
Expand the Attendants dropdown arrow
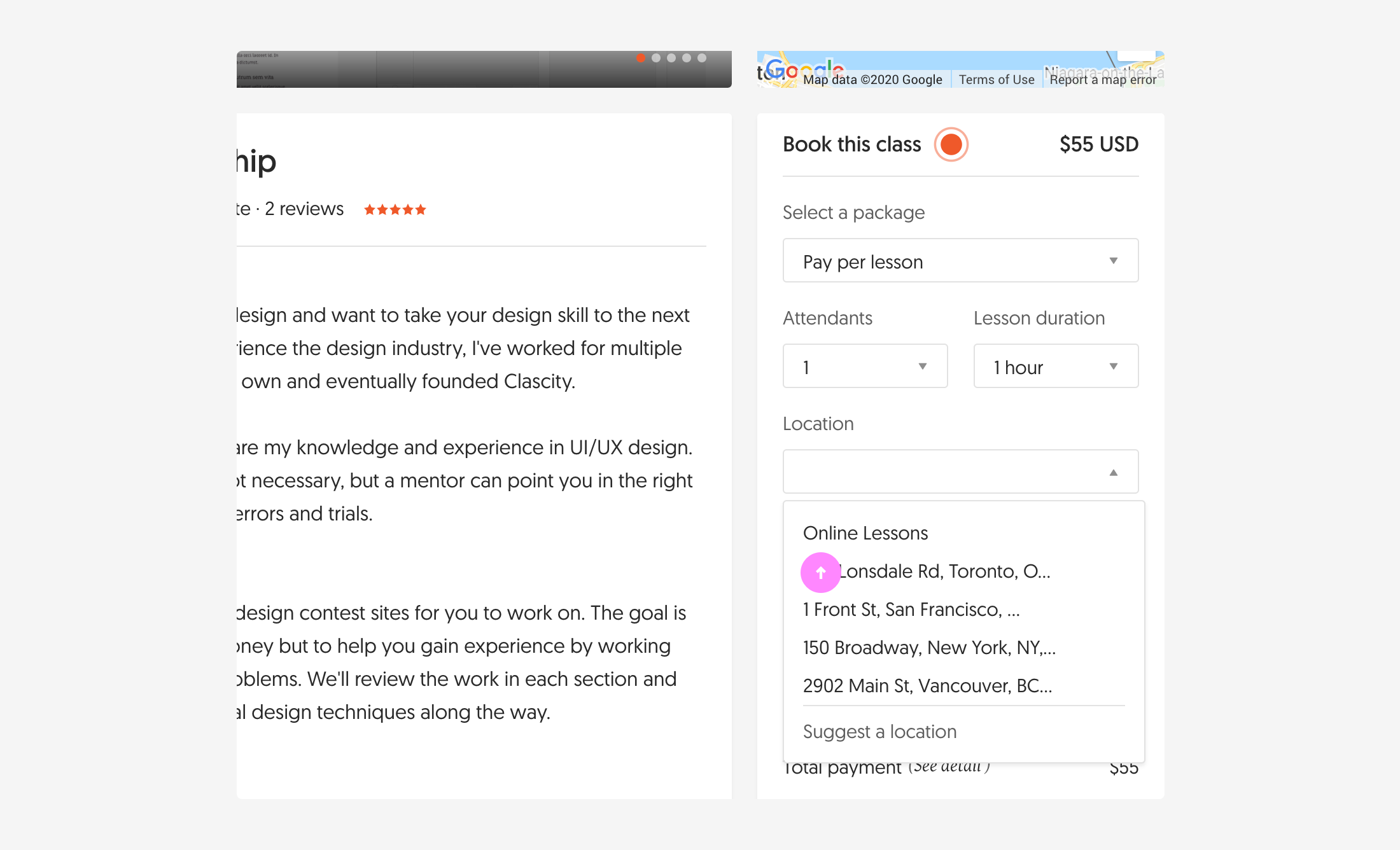(x=922, y=366)
